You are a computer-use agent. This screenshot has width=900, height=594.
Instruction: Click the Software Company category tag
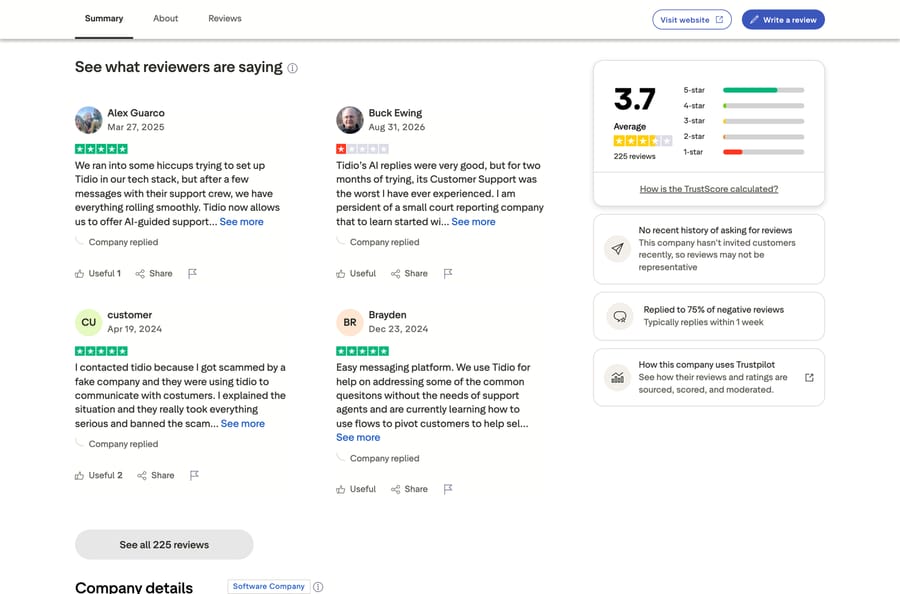coord(269,586)
